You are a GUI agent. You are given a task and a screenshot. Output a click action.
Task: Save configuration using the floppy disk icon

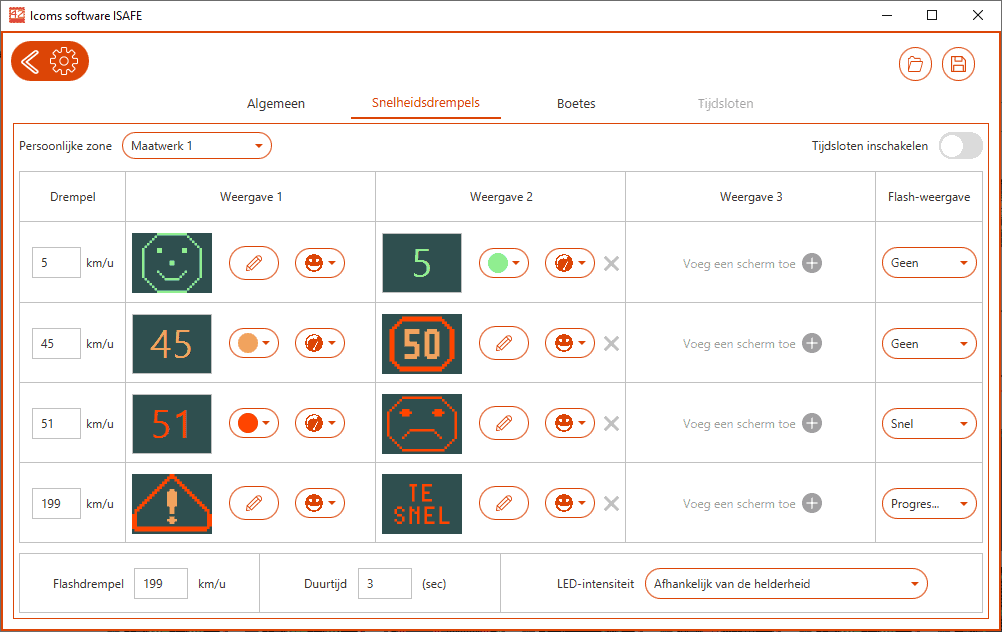pyautogui.click(x=958, y=65)
